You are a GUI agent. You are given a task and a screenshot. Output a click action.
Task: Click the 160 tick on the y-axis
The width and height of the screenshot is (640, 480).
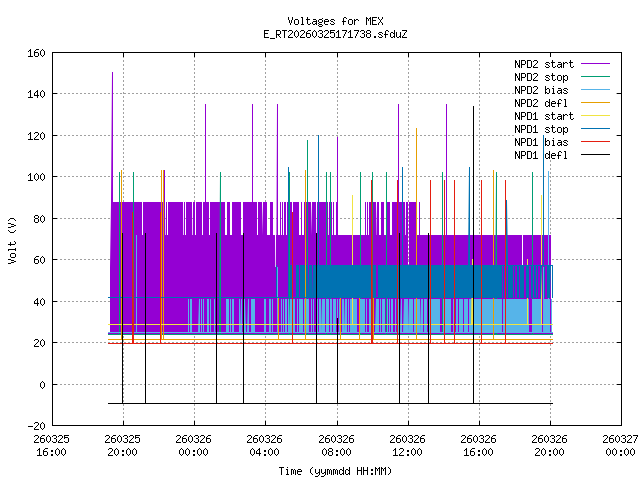pos(34,52)
